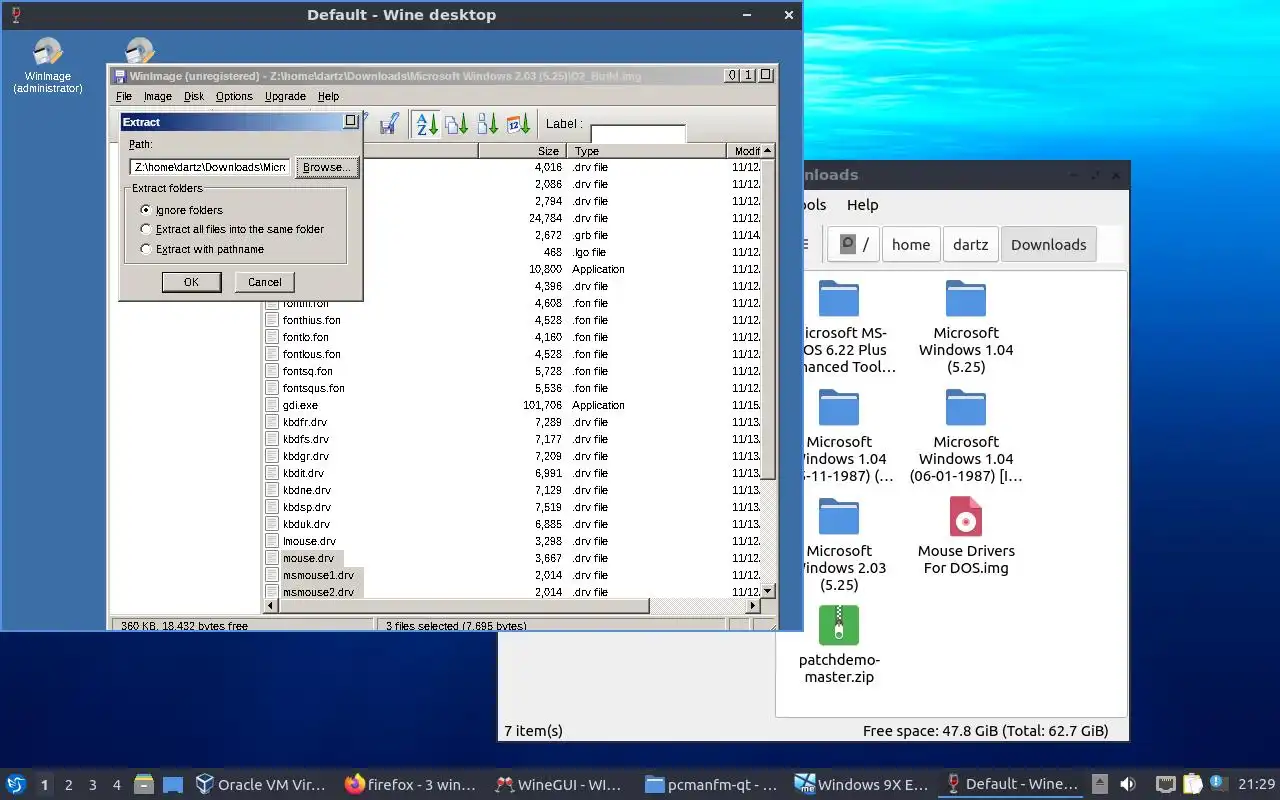Screen dimensions: 1280x800
Task: Click the Label text field
Action: tap(638, 134)
